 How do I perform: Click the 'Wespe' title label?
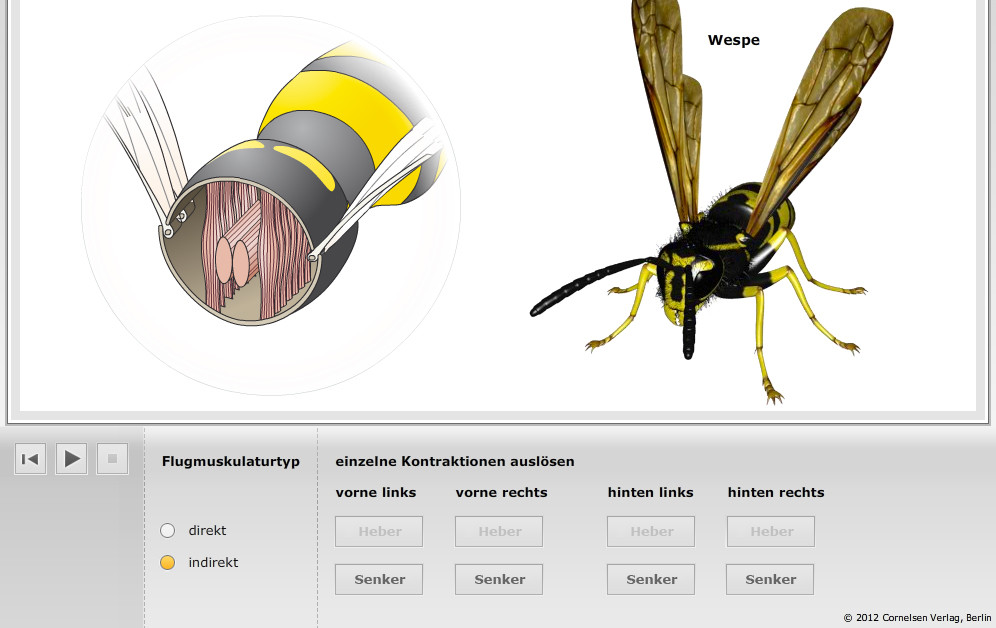pyautogui.click(x=733, y=41)
